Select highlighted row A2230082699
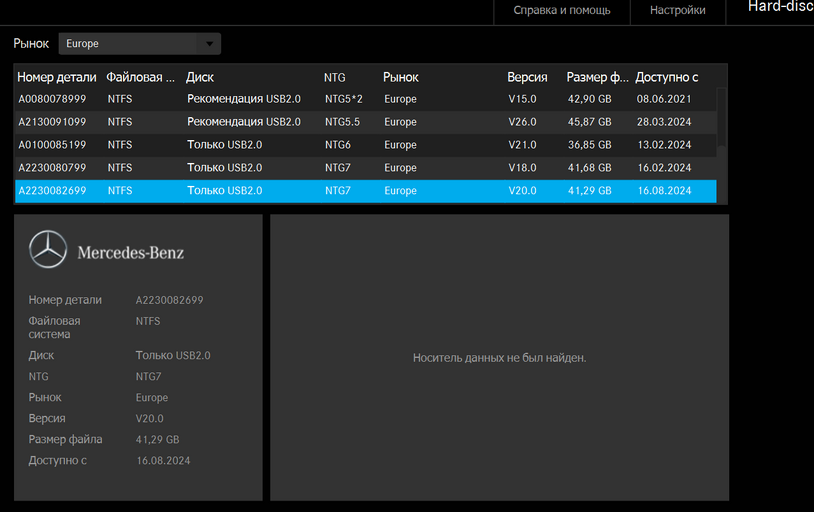 click(x=365, y=191)
